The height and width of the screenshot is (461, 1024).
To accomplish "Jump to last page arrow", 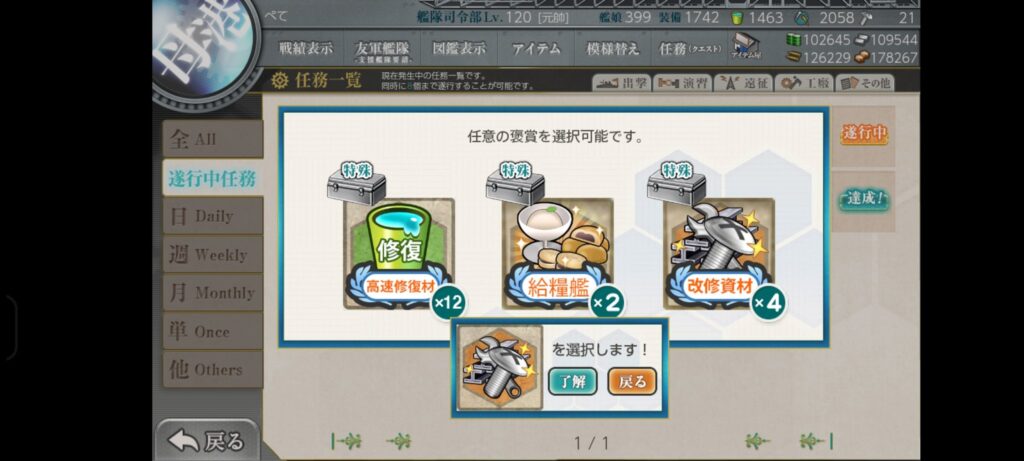I will [x=816, y=441].
